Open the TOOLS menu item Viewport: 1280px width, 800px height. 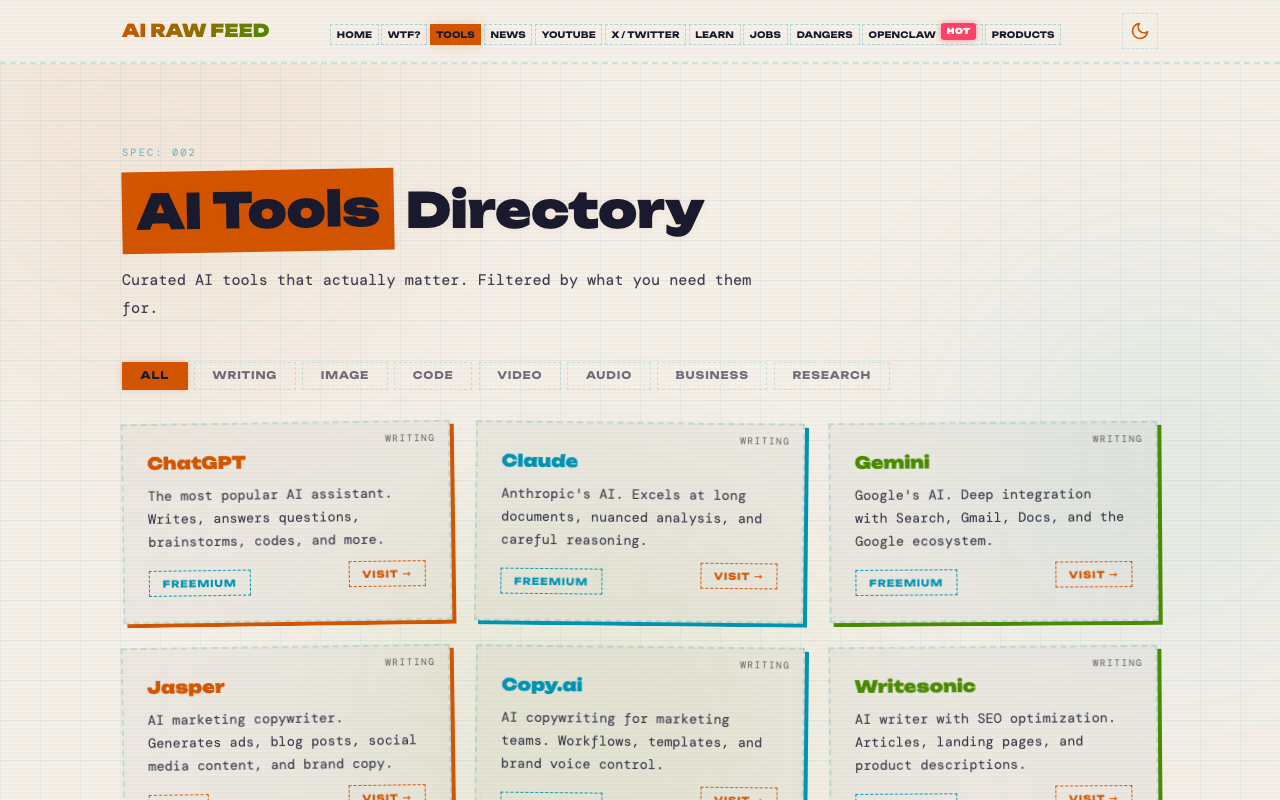[455, 33]
